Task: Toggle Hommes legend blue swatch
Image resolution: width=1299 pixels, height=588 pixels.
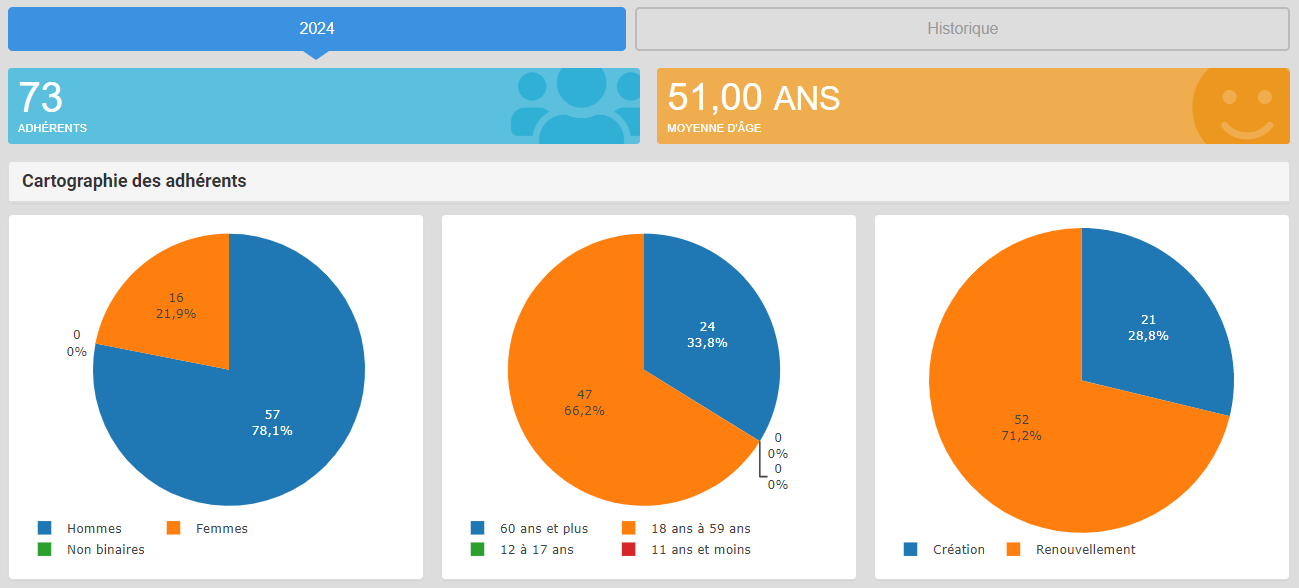Action: [44, 528]
